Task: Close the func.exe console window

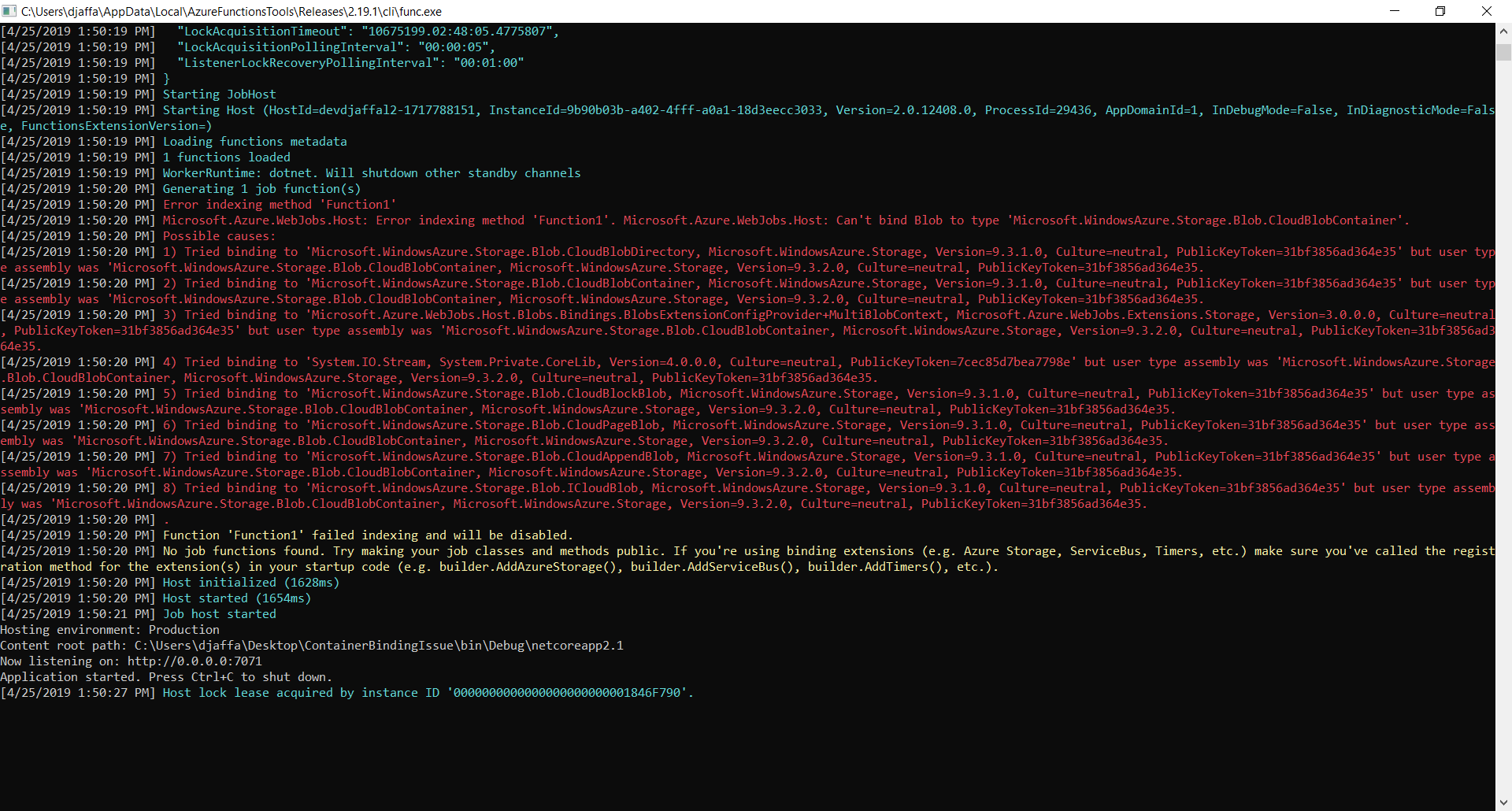Action: pyautogui.click(x=1487, y=11)
